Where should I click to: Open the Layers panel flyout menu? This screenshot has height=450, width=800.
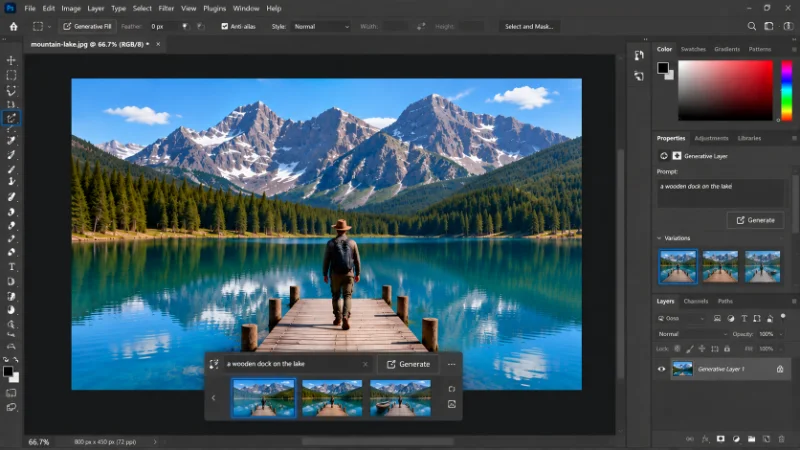pos(794,302)
